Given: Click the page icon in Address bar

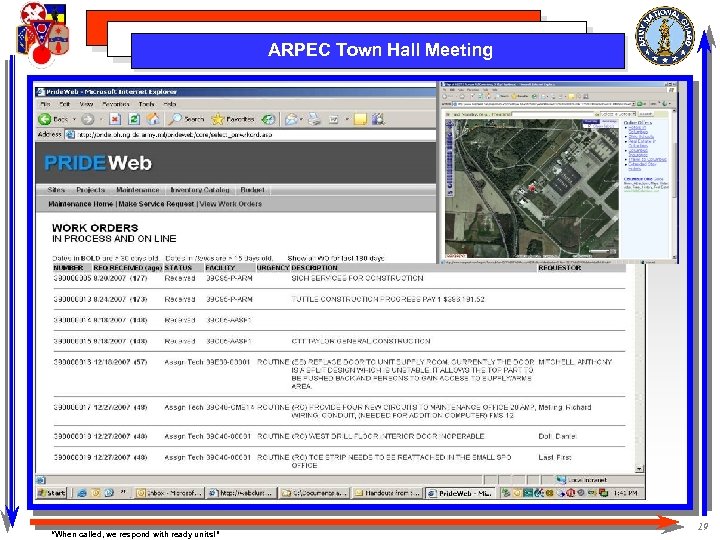Looking at the screenshot, I should [x=70, y=135].
